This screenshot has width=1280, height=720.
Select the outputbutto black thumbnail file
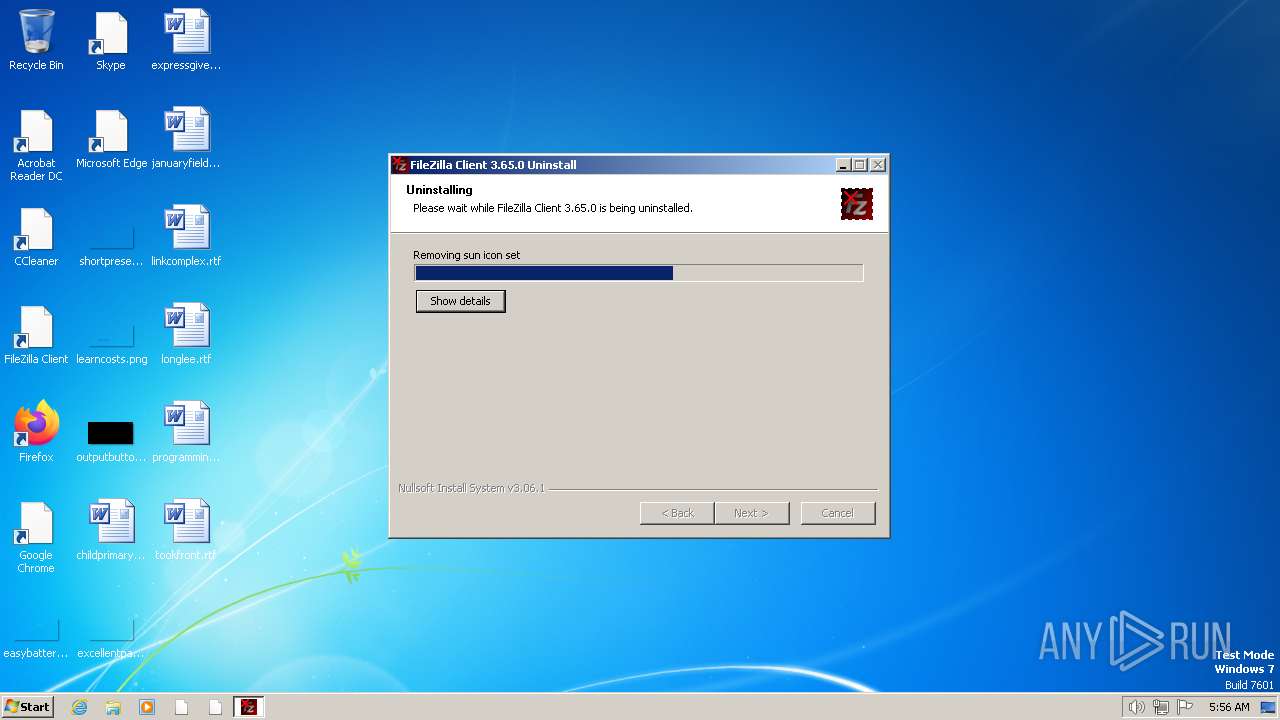111,440
